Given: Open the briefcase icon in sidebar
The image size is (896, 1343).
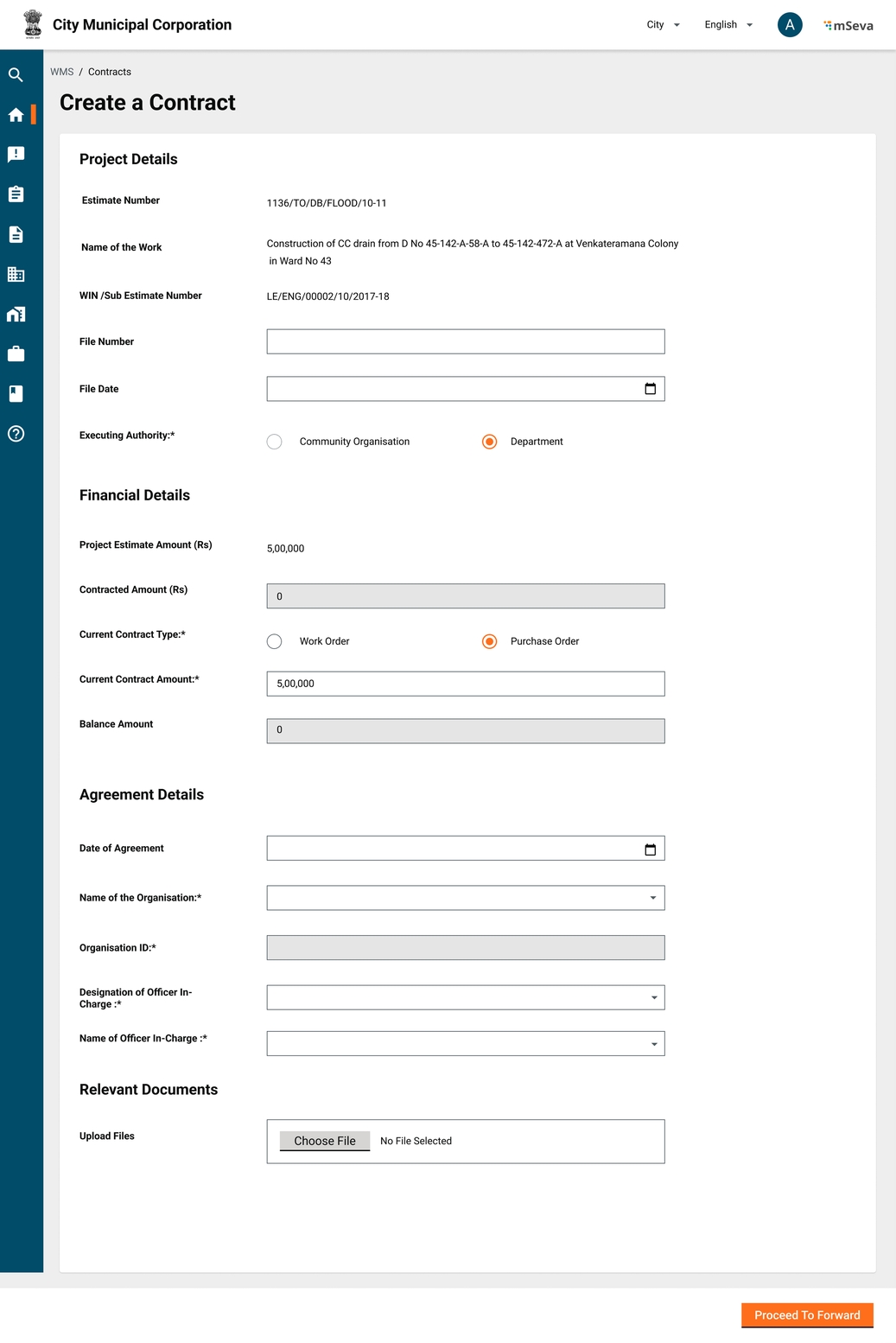Looking at the screenshot, I should (x=16, y=354).
